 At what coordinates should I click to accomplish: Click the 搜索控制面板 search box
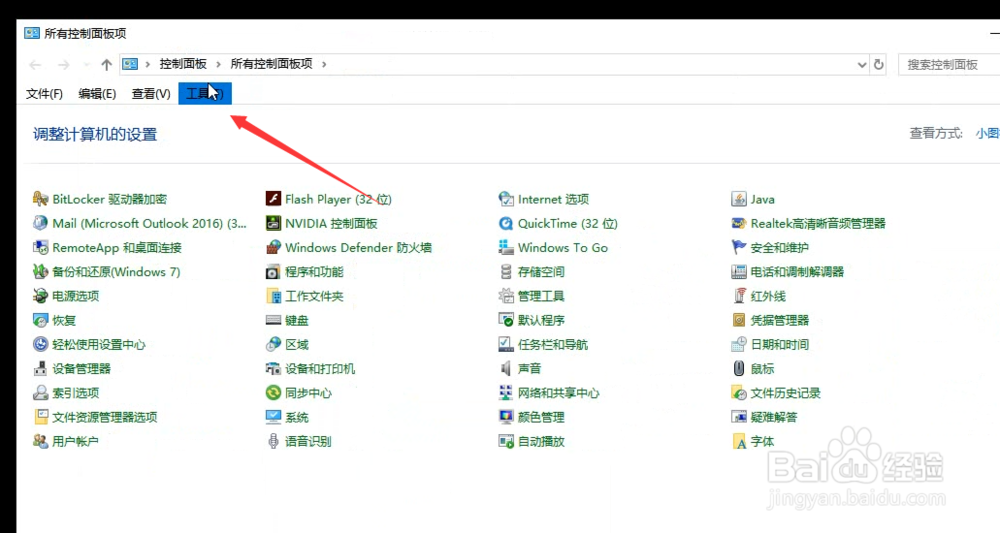coord(949,64)
